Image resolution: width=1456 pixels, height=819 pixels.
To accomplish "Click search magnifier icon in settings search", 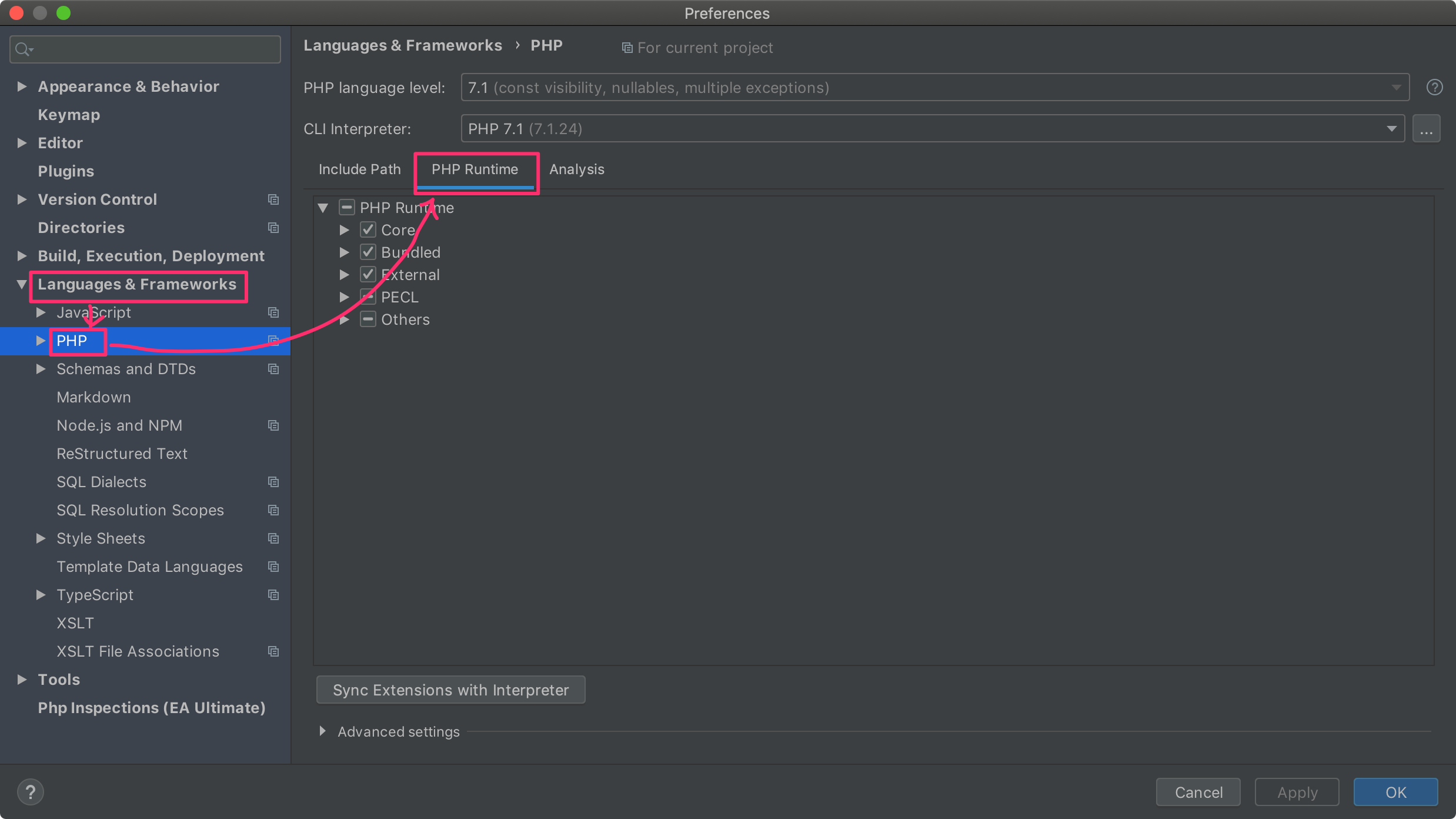I will pyautogui.click(x=23, y=49).
